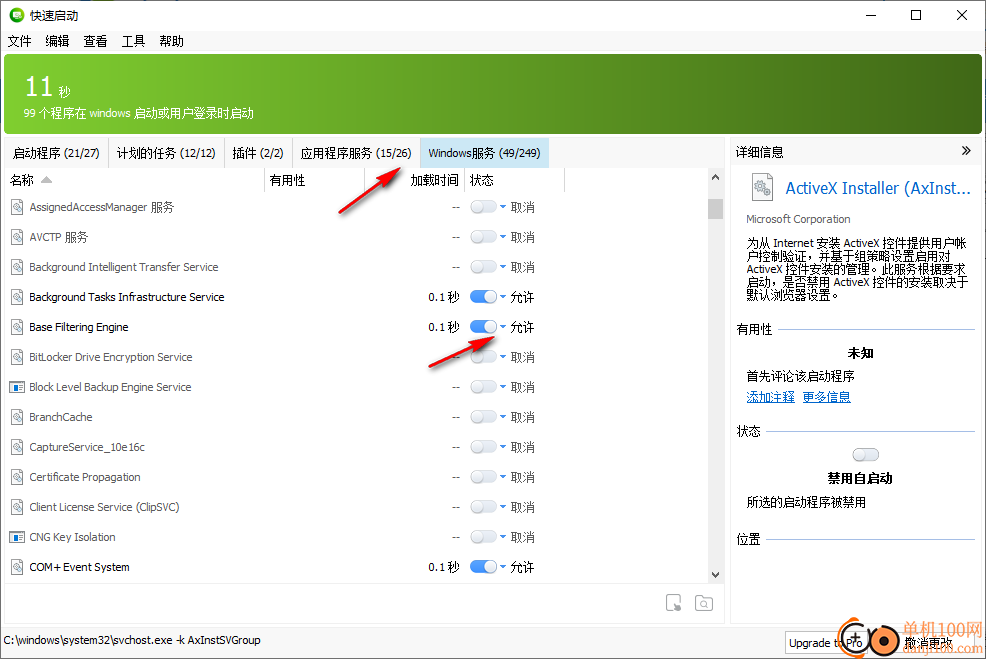This screenshot has width=986, height=659.
Task: Enable AssignedAccessManager service toggle
Action: pos(483,207)
